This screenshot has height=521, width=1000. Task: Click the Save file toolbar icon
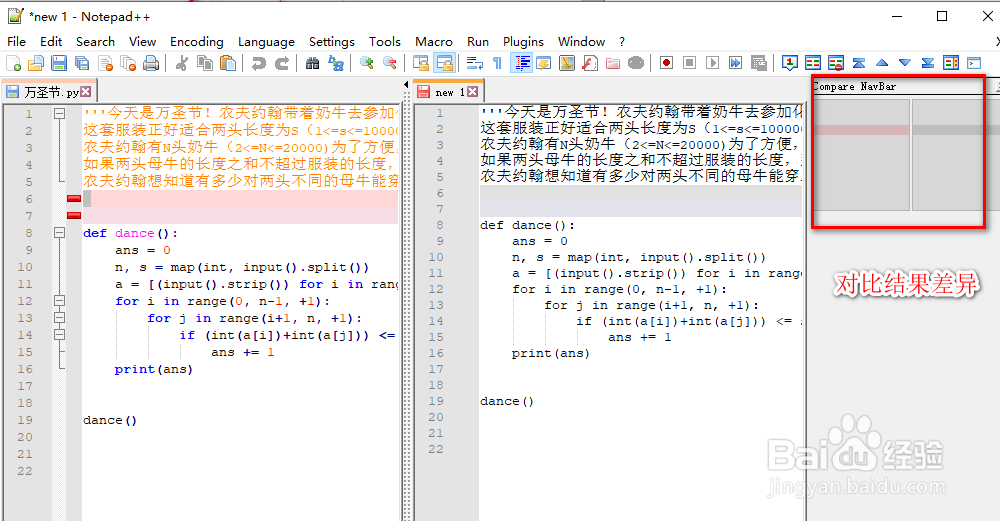[59, 62]
